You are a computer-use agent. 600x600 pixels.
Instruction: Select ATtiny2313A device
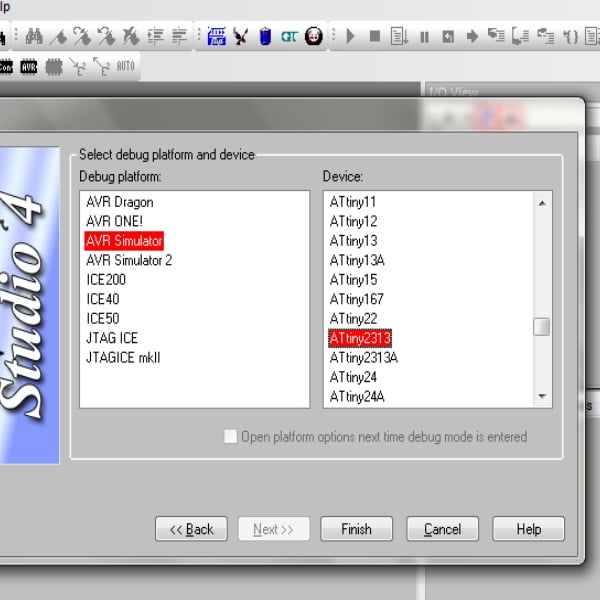point(364,357)
